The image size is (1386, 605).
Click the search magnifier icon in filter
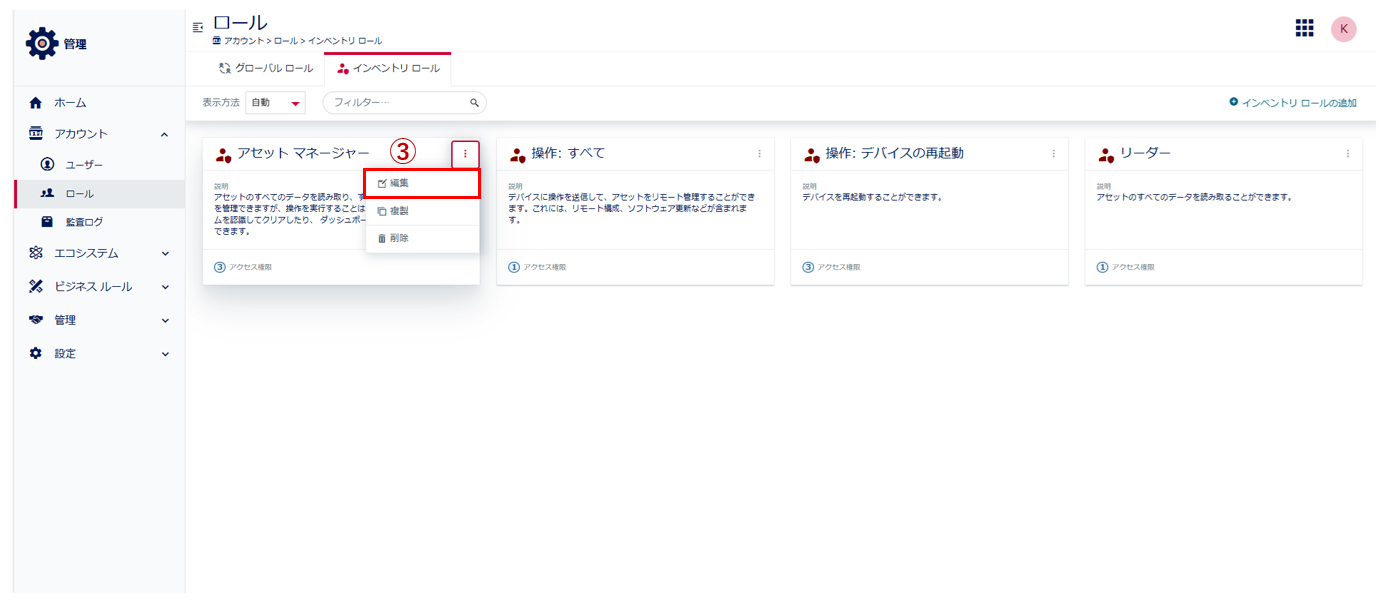tap(475, 103)
